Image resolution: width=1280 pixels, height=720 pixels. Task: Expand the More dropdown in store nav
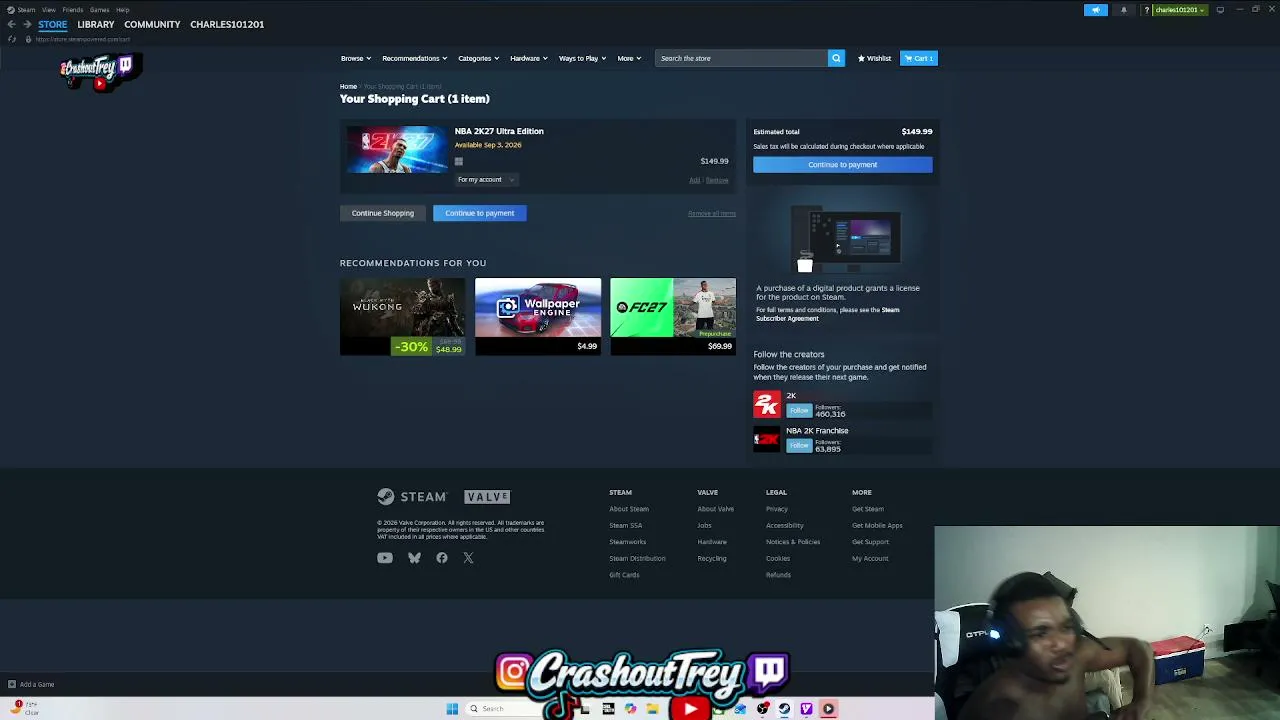click(629, 58)
